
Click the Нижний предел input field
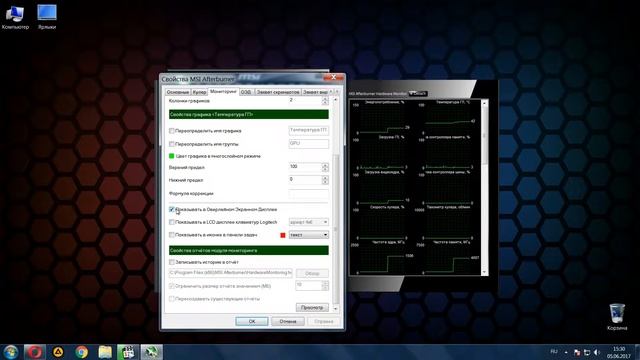click(305, 180)
